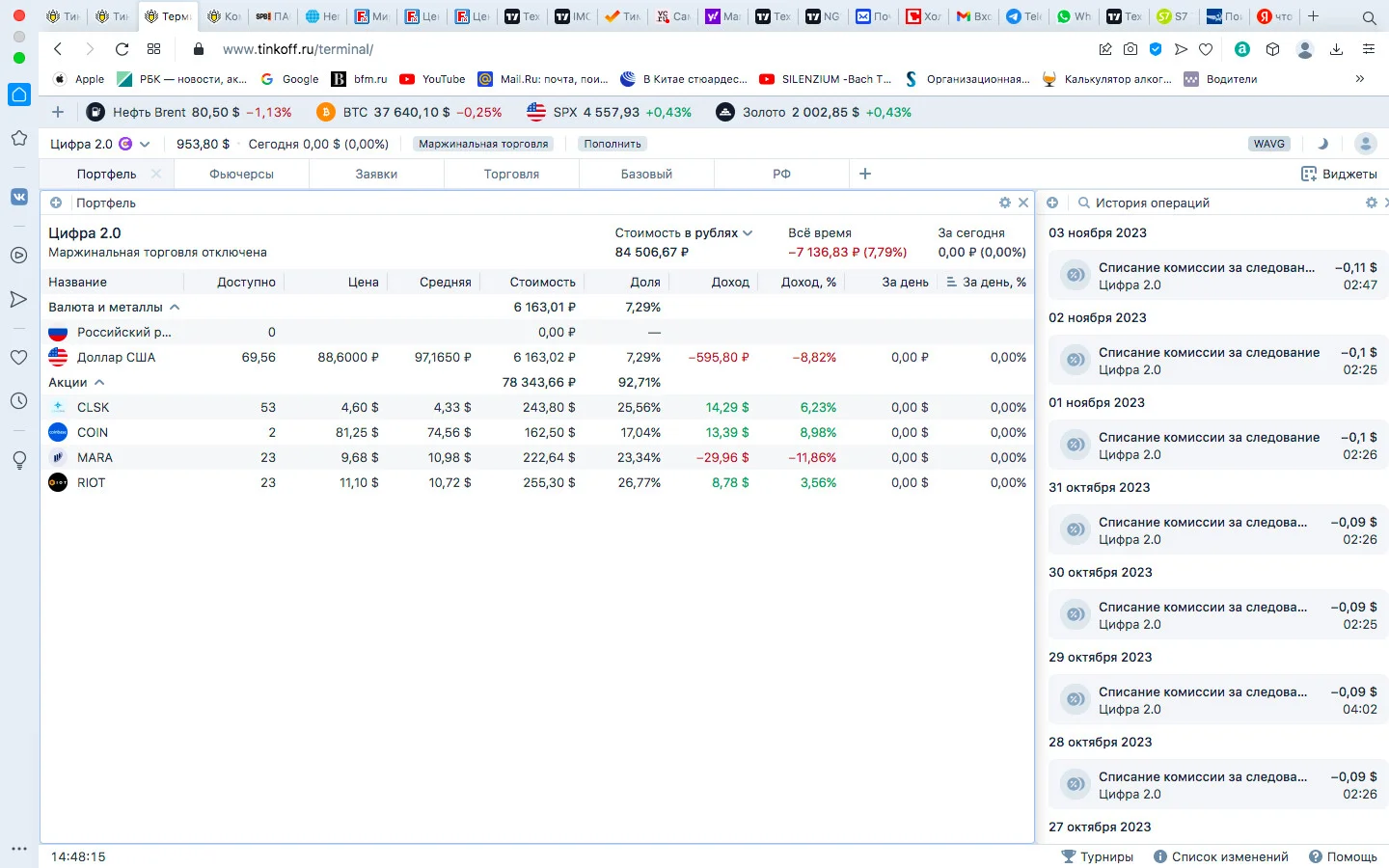Click the lightbulb icon in the left sidebar
1389x868 pixels.
[x=19, y=461]
